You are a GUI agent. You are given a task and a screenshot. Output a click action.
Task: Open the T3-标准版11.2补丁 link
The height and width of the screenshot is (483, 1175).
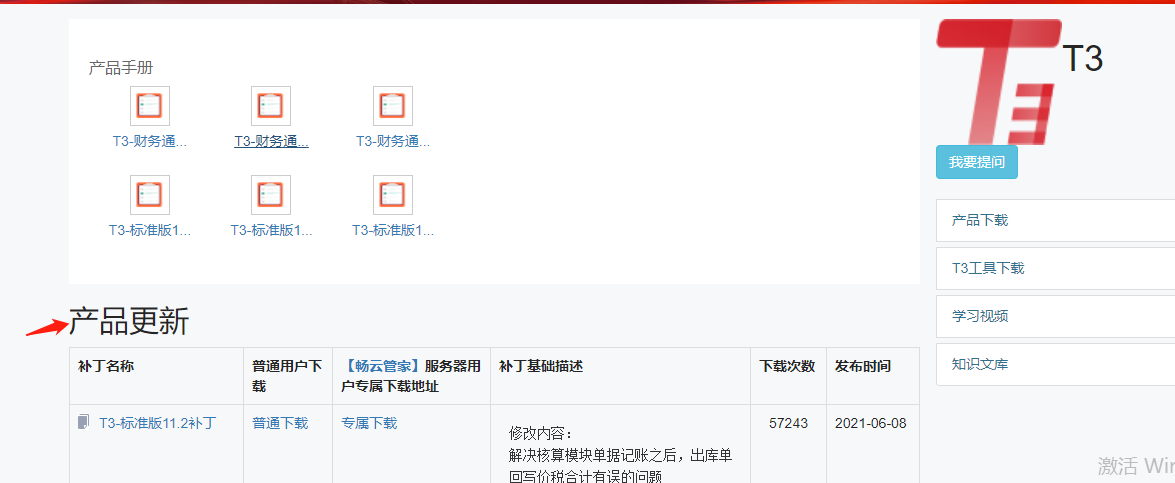tap(157, 423)
